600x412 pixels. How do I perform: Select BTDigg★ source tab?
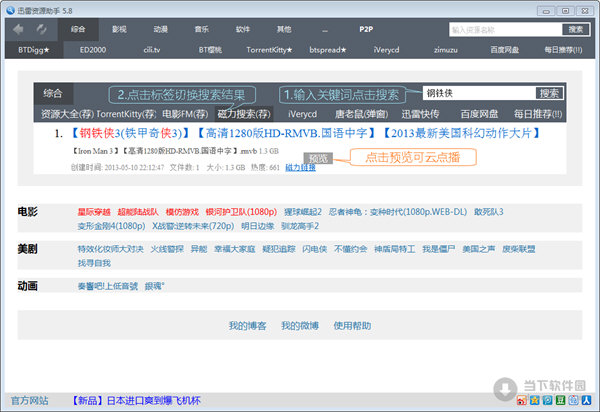34,50
